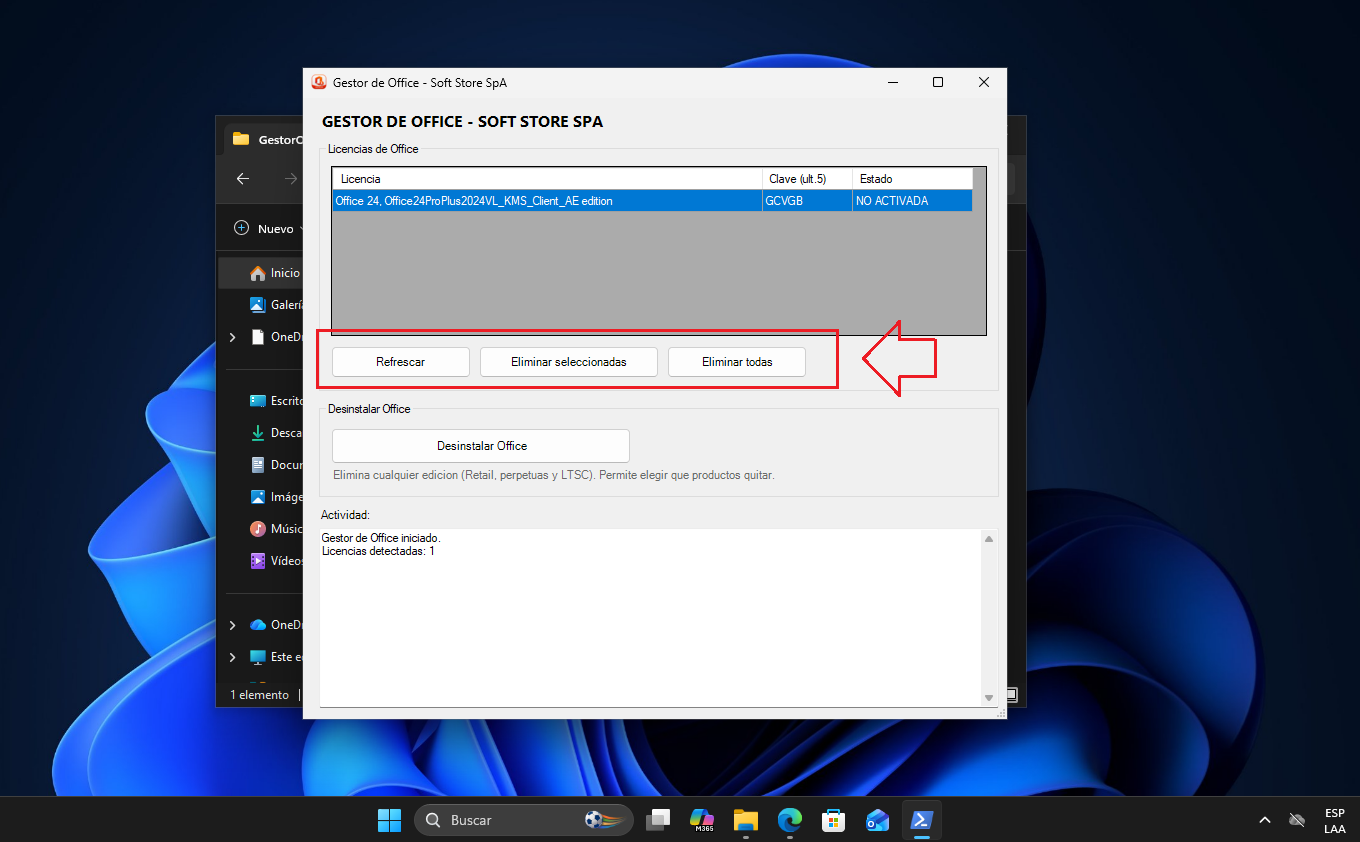This screenshot has height=842, width=1360.
Task: Click the Licencia column header
Action: (x=547, y=179)
